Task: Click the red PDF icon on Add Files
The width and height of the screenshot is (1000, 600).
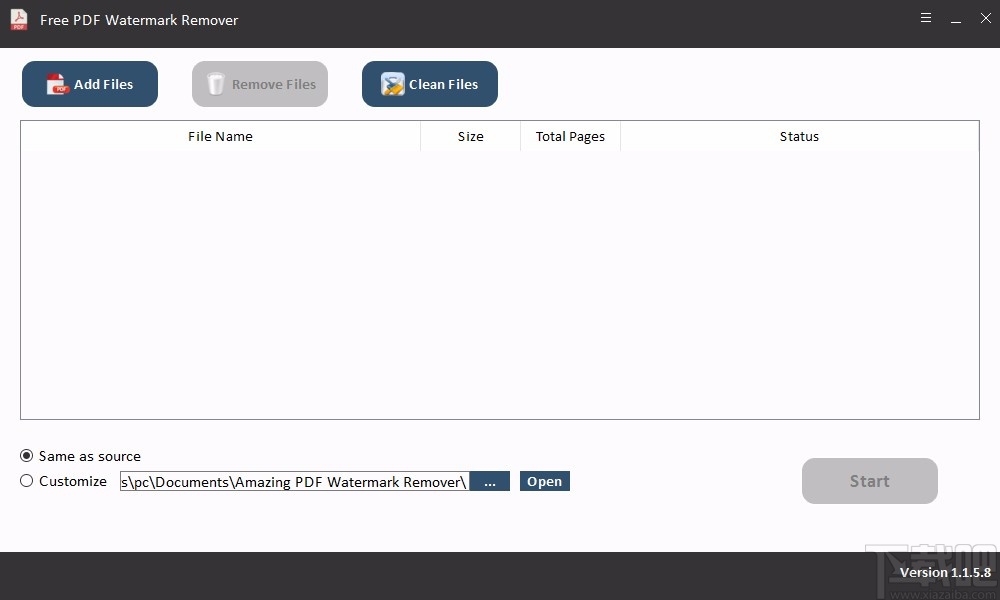Action: (x=57, y=84)
